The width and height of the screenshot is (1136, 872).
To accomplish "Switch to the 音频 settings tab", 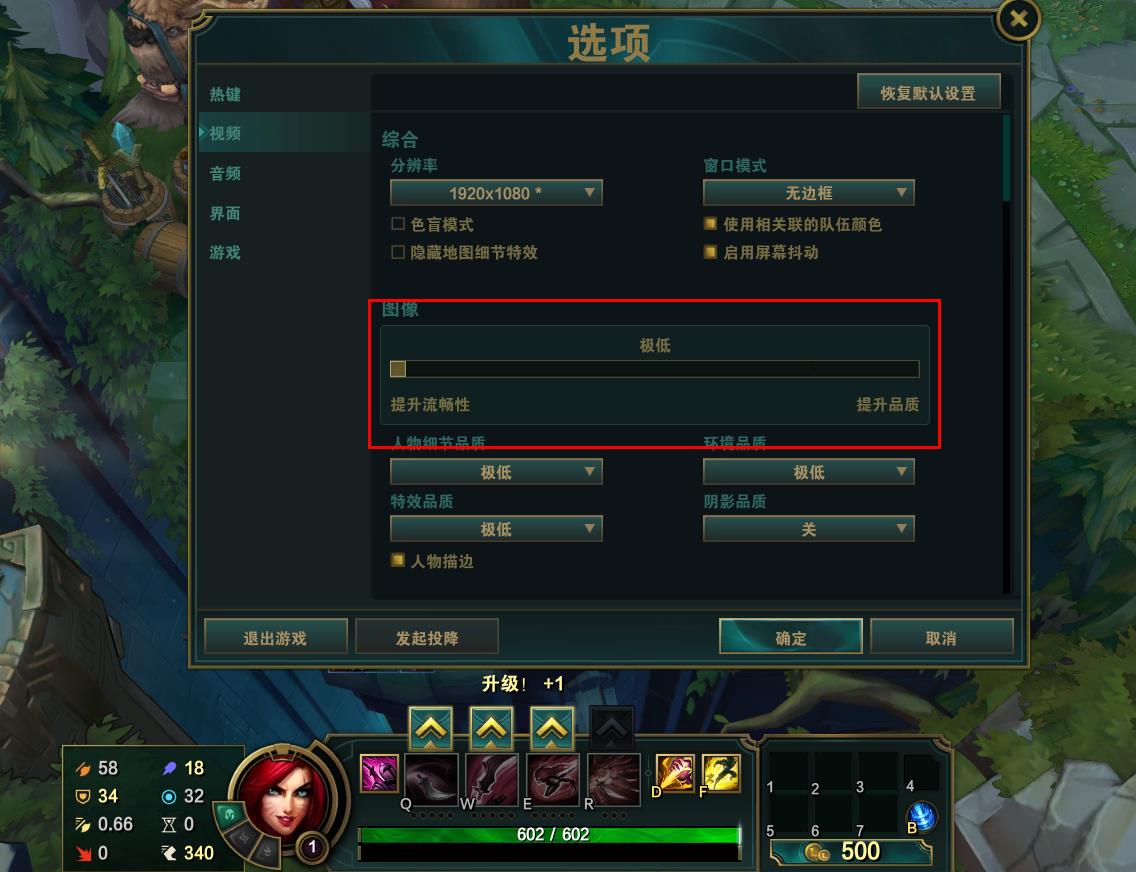I will tap(225, 173).
